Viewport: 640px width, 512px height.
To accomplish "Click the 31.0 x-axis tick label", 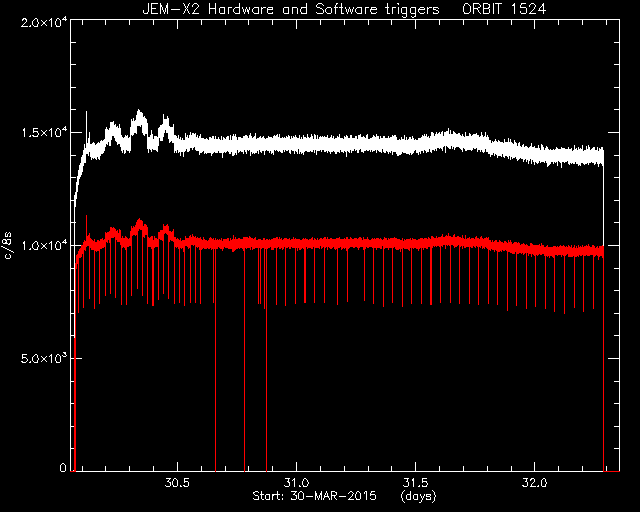I will tap(296, 483).
